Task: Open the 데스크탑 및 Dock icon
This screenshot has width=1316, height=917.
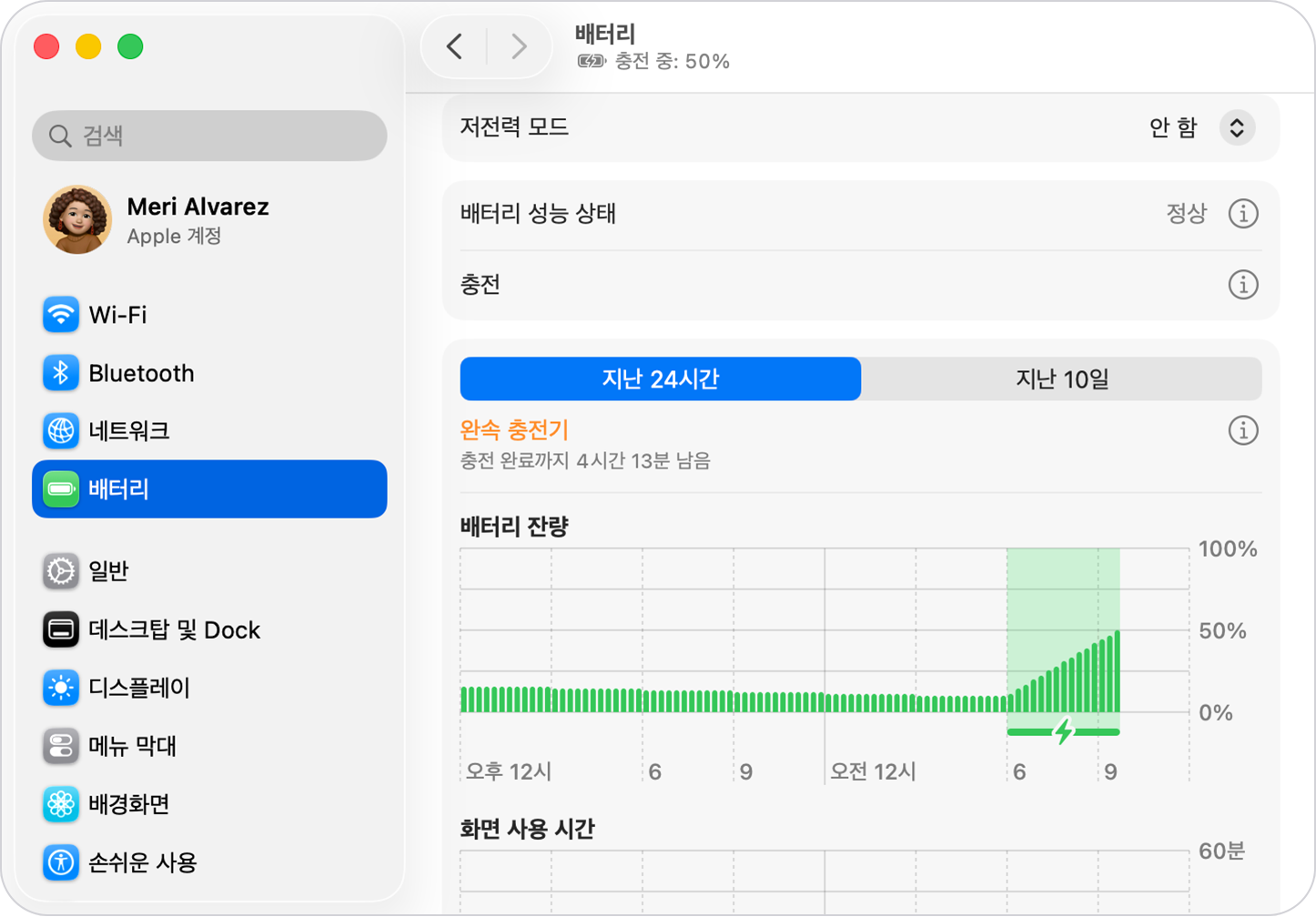Action: (x=61, y=630)
